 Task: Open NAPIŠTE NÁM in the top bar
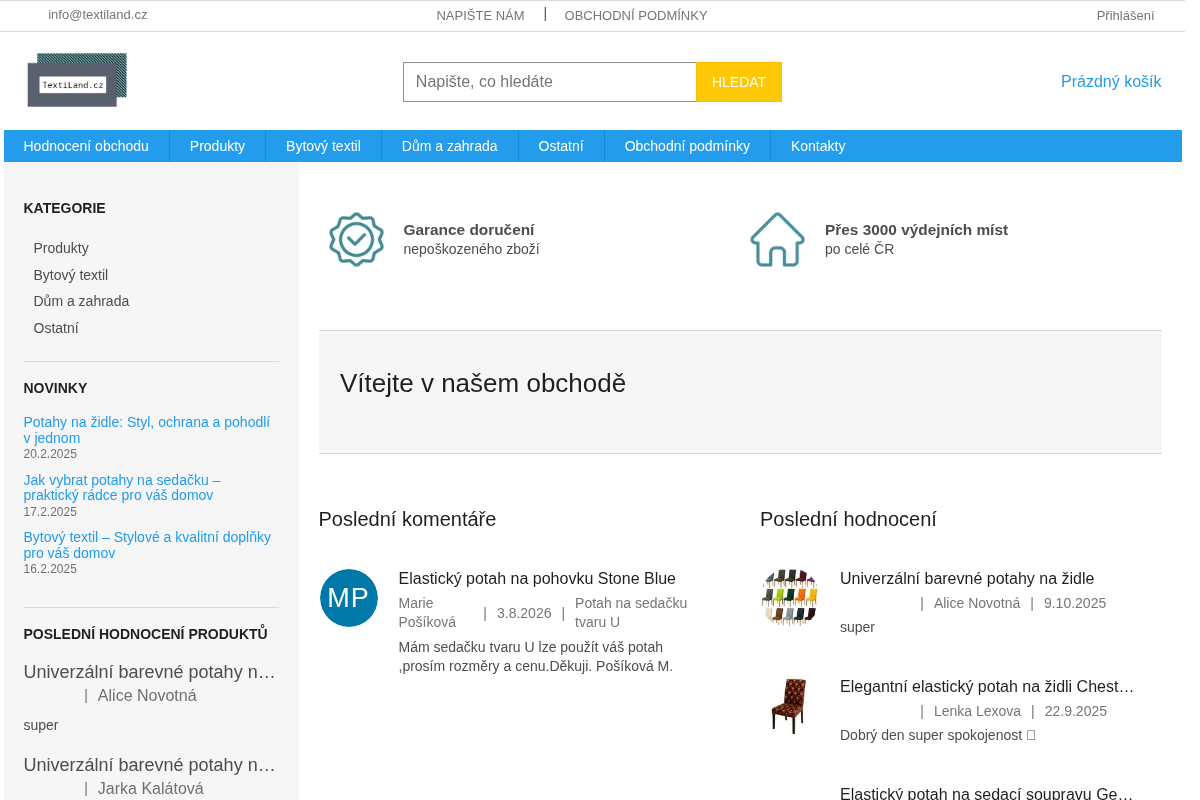pyautogui.click(x=480, y=15)
